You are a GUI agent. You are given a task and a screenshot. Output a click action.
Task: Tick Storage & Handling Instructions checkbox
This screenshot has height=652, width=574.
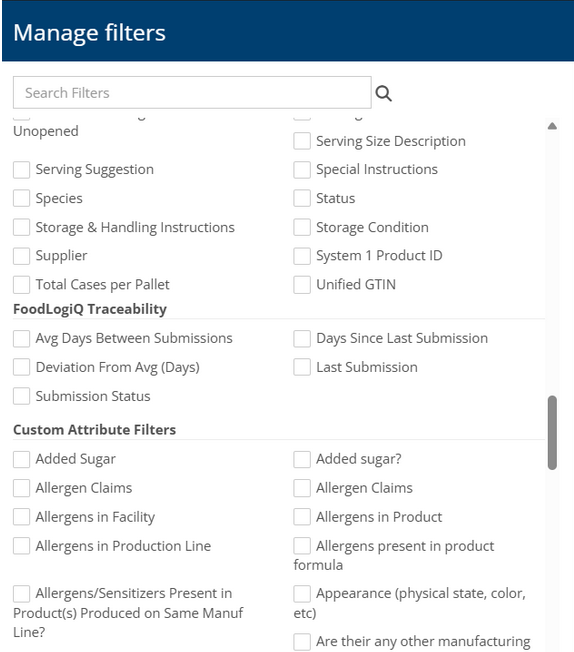(21, 227)
